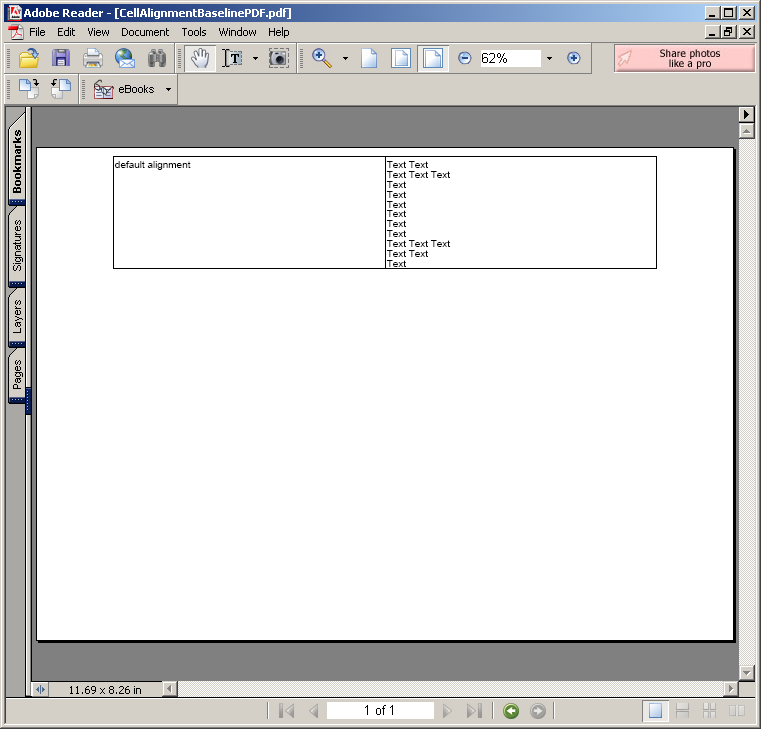Click the Share photos like a pro banner

coord(684,58)
